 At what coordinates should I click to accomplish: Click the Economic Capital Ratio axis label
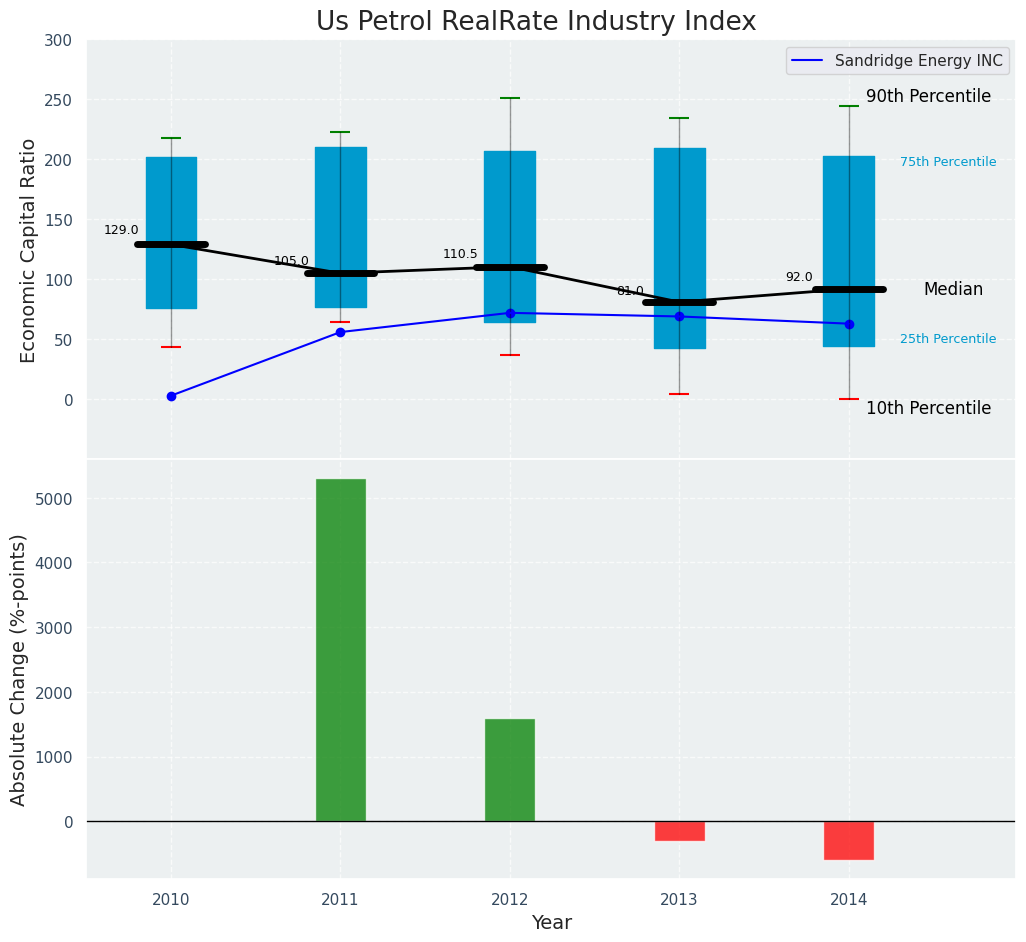pyautogui.click(x=29, y=250)
